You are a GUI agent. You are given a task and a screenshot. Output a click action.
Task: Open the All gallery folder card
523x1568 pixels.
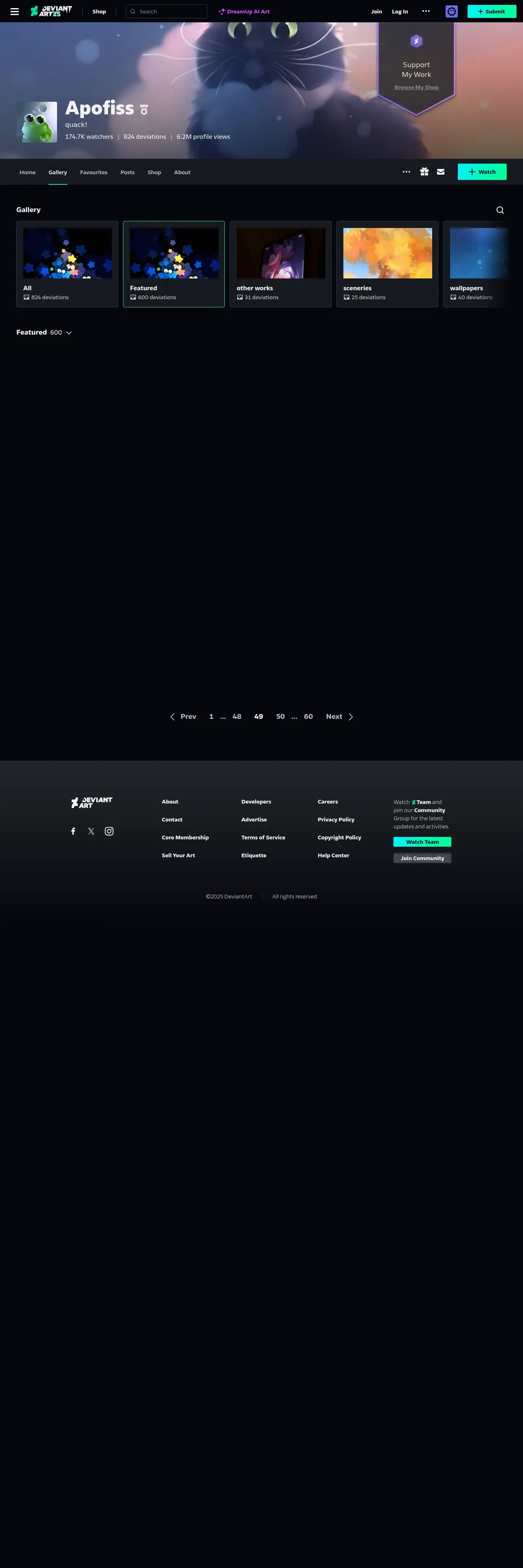[x=67, y=264]
